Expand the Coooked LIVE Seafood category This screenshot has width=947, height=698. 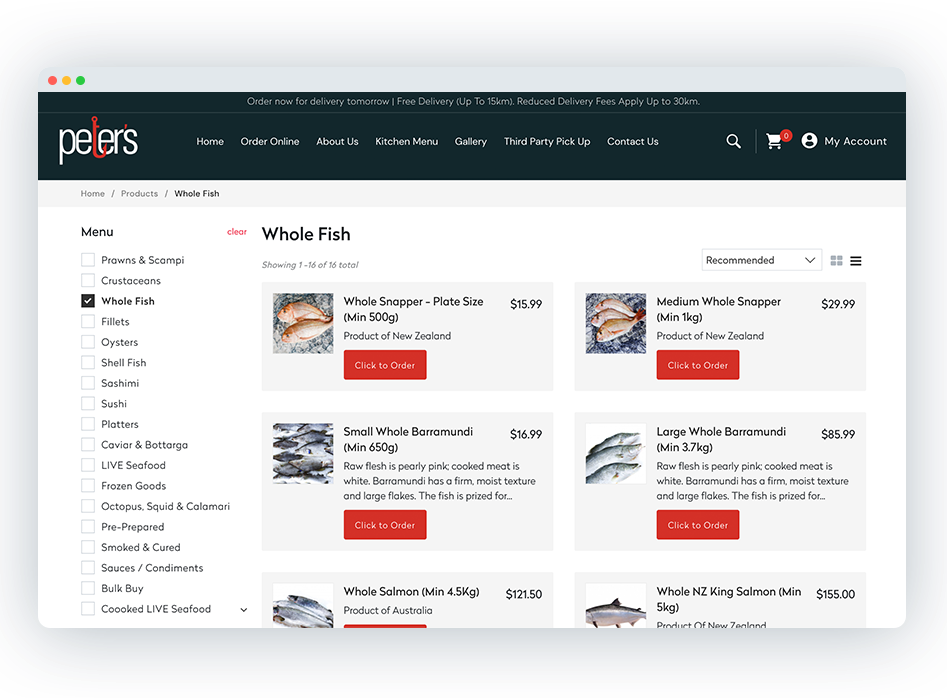[x=243, y=608]
